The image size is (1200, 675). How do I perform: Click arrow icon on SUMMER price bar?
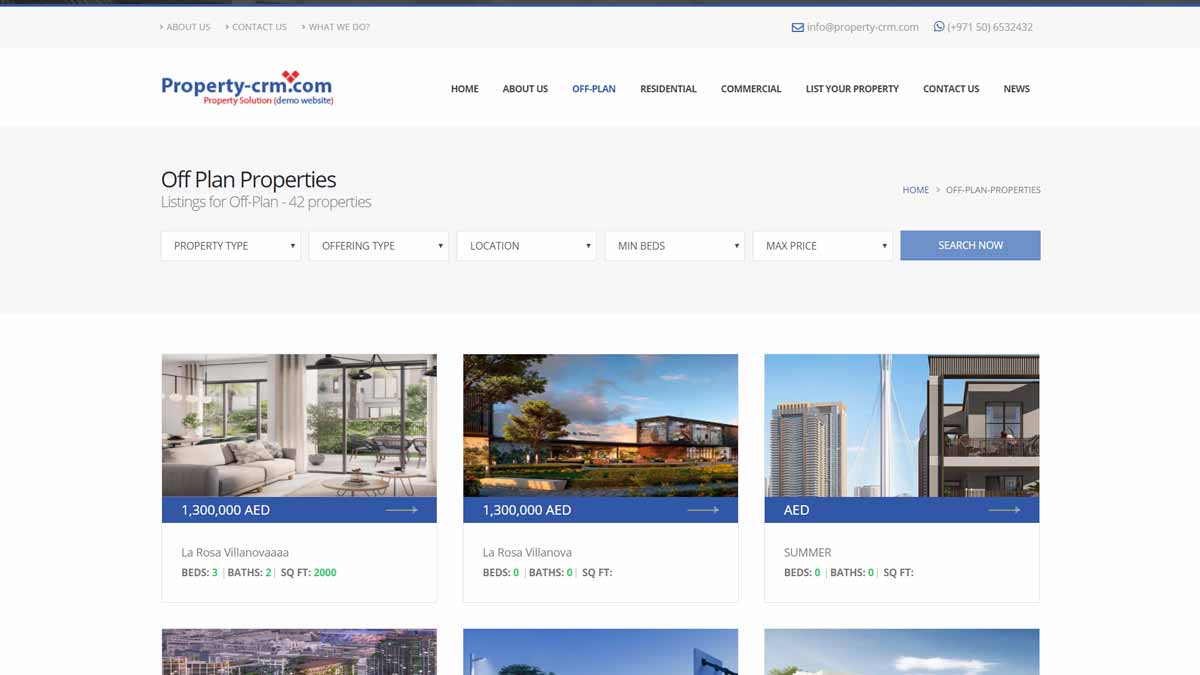(x=1005, y=510)
